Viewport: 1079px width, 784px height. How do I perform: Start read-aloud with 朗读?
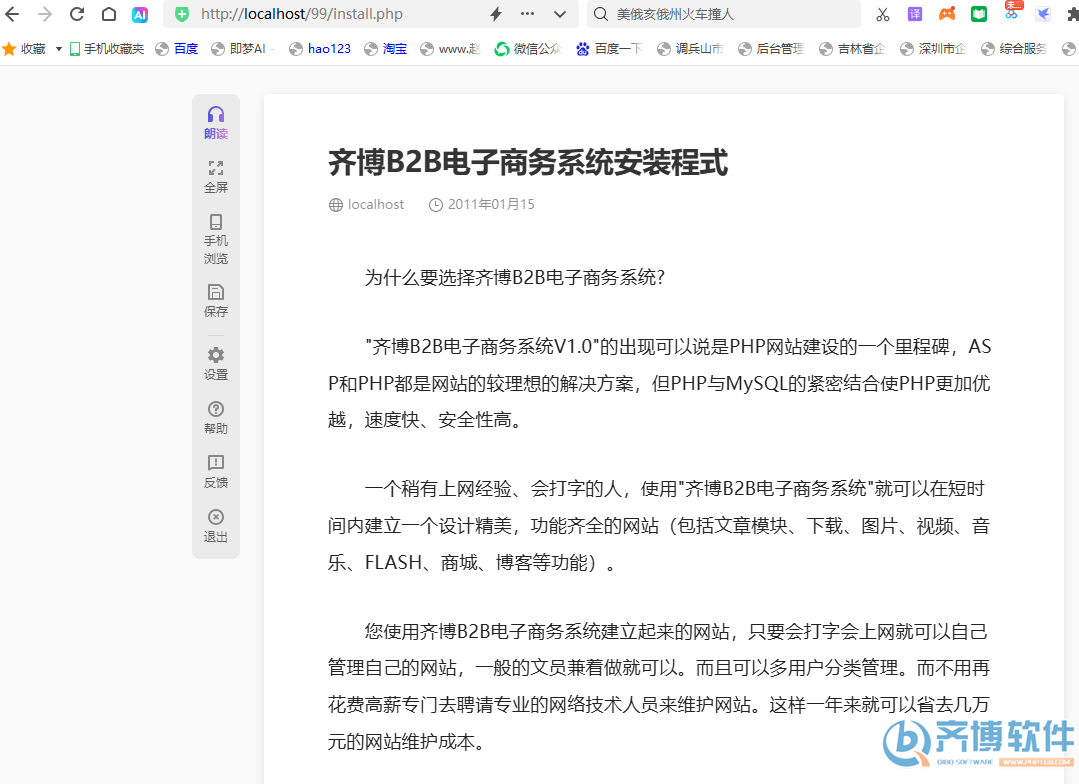[216, 123]
